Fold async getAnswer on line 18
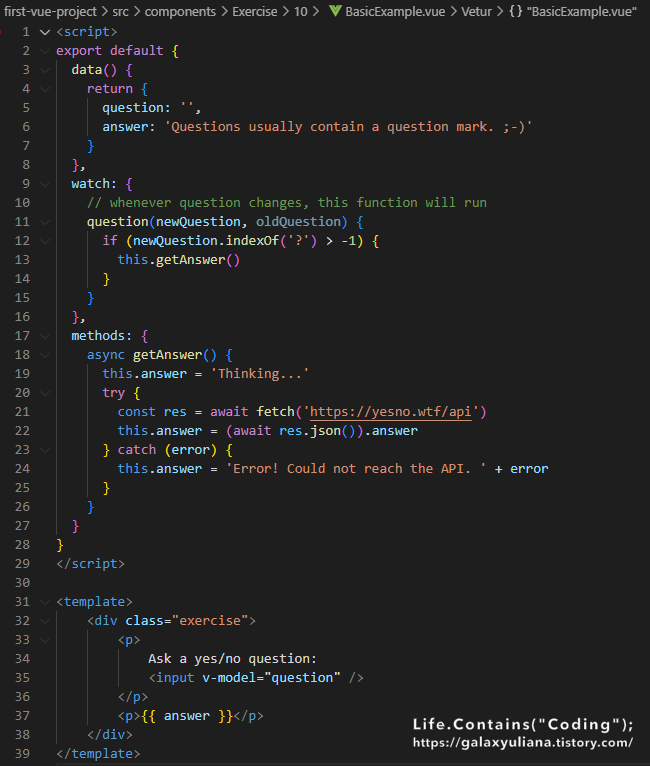Viewport: 650px width, 766px height. [45, 355]
